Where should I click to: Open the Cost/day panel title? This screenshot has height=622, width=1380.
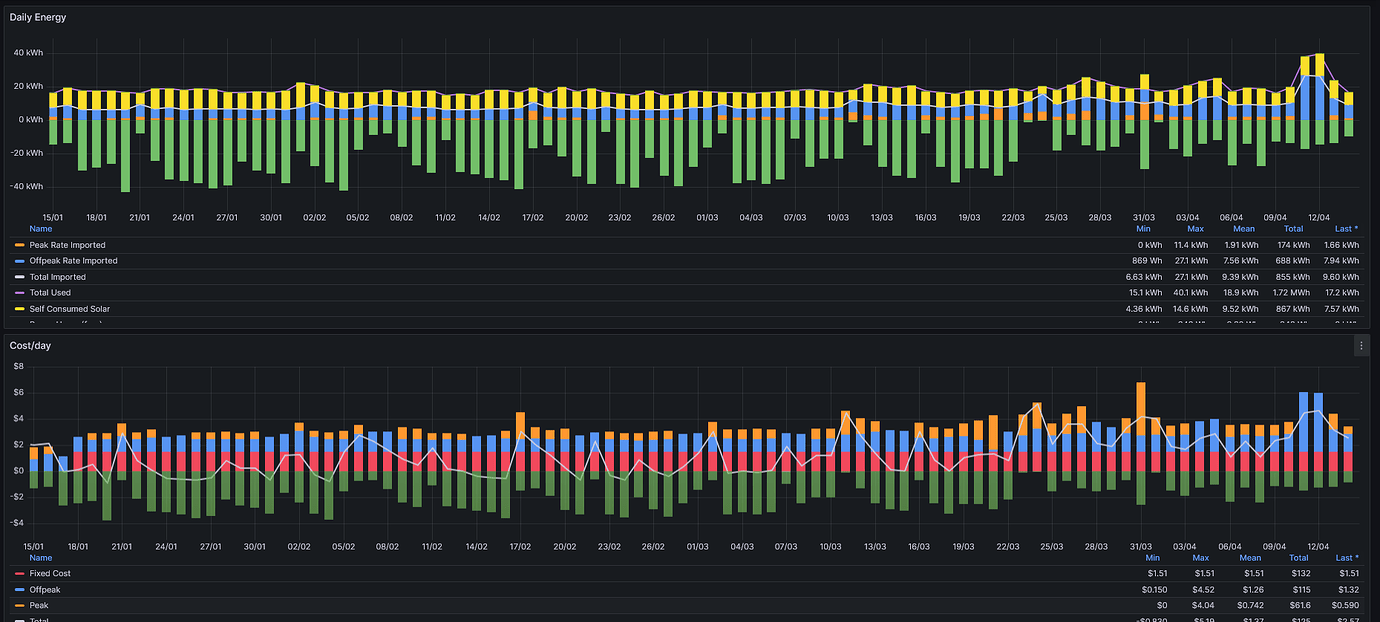pos(30,345)
